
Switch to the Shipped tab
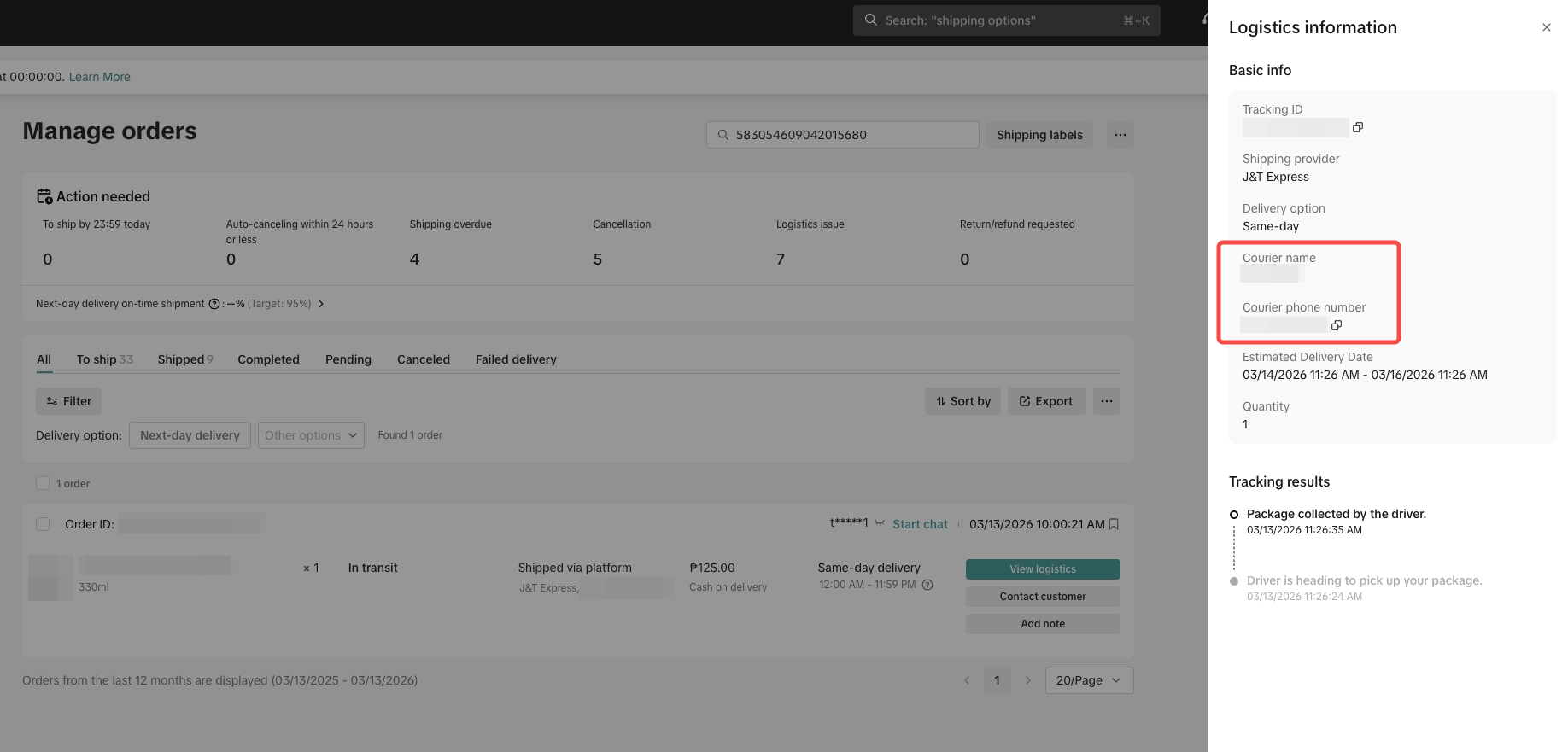tap(185, 359)
